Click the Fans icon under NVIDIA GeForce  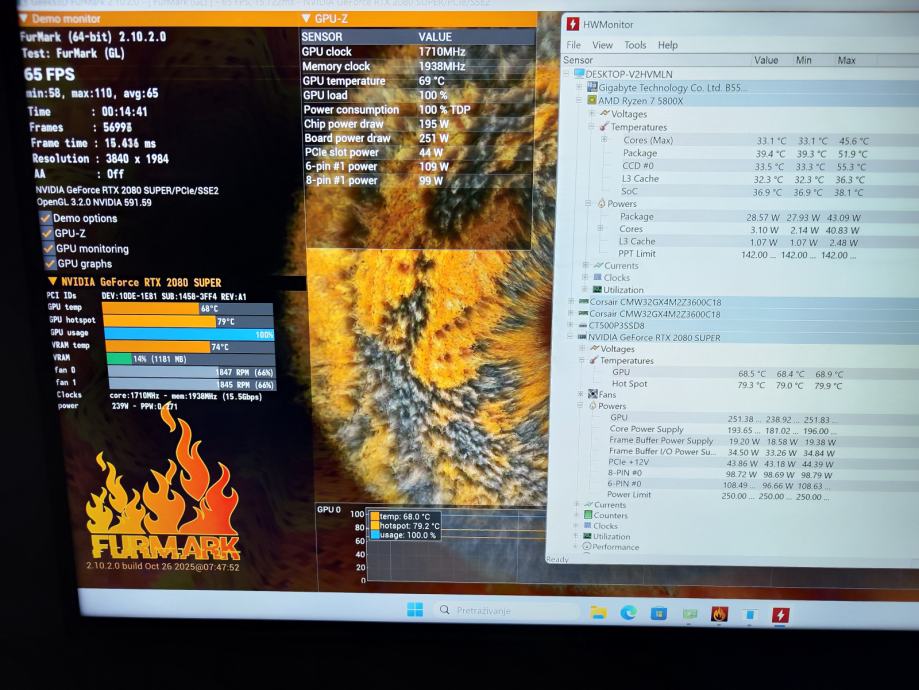tap(593, 394)
